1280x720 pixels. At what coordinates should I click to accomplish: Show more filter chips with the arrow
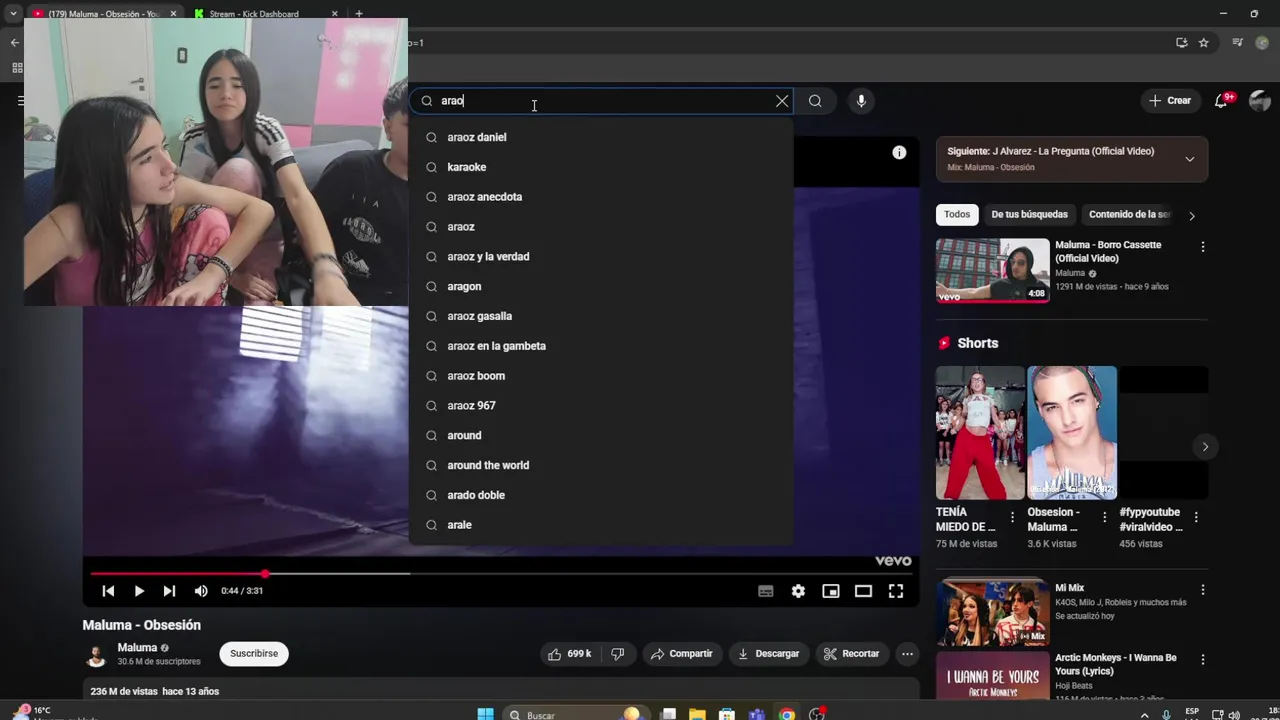tap(1191, 215)
